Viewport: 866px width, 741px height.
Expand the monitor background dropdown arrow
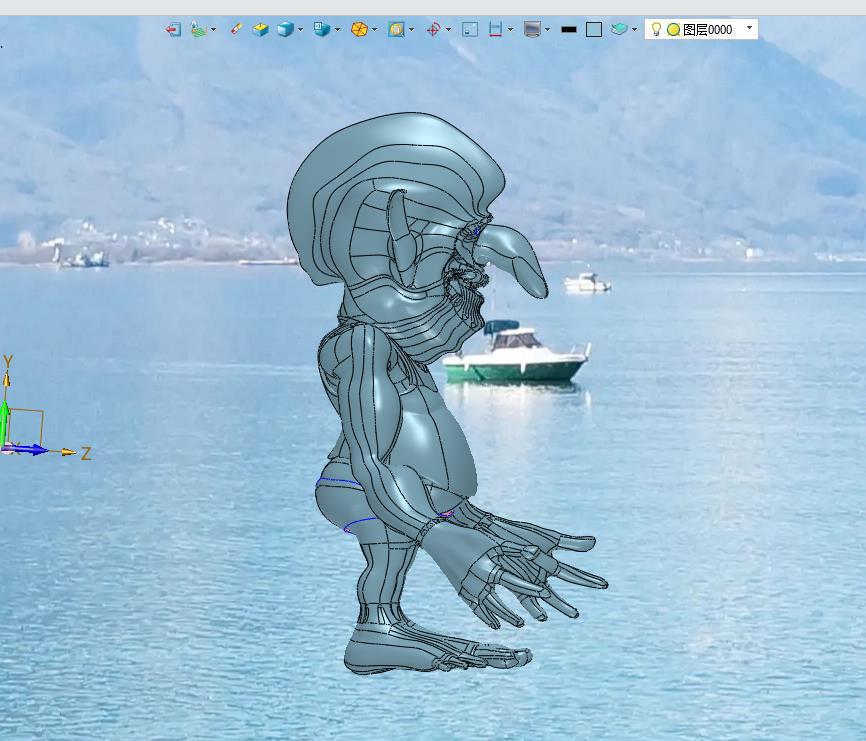tap(547, 29)
